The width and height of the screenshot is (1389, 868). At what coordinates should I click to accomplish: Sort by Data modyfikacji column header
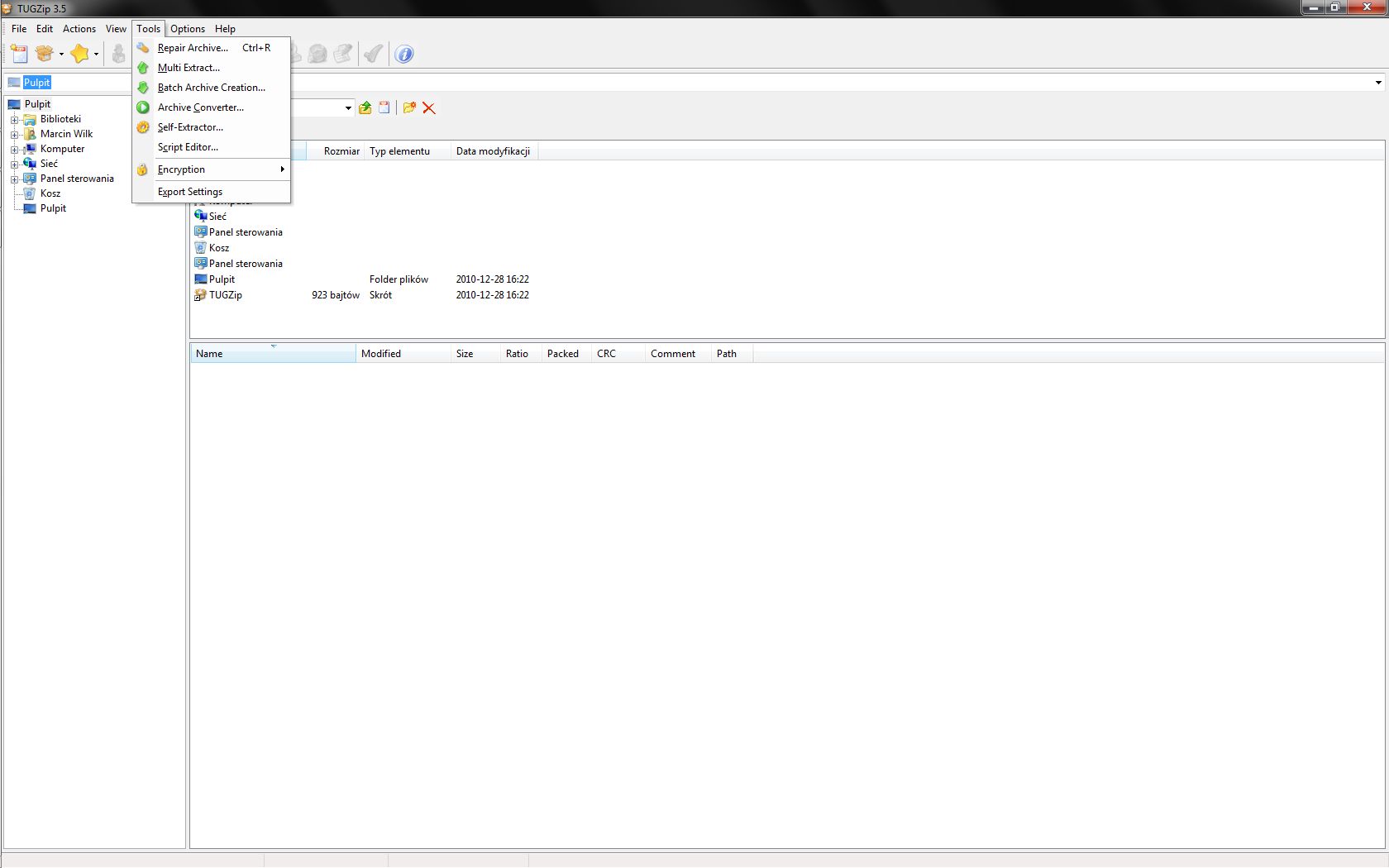494,151
